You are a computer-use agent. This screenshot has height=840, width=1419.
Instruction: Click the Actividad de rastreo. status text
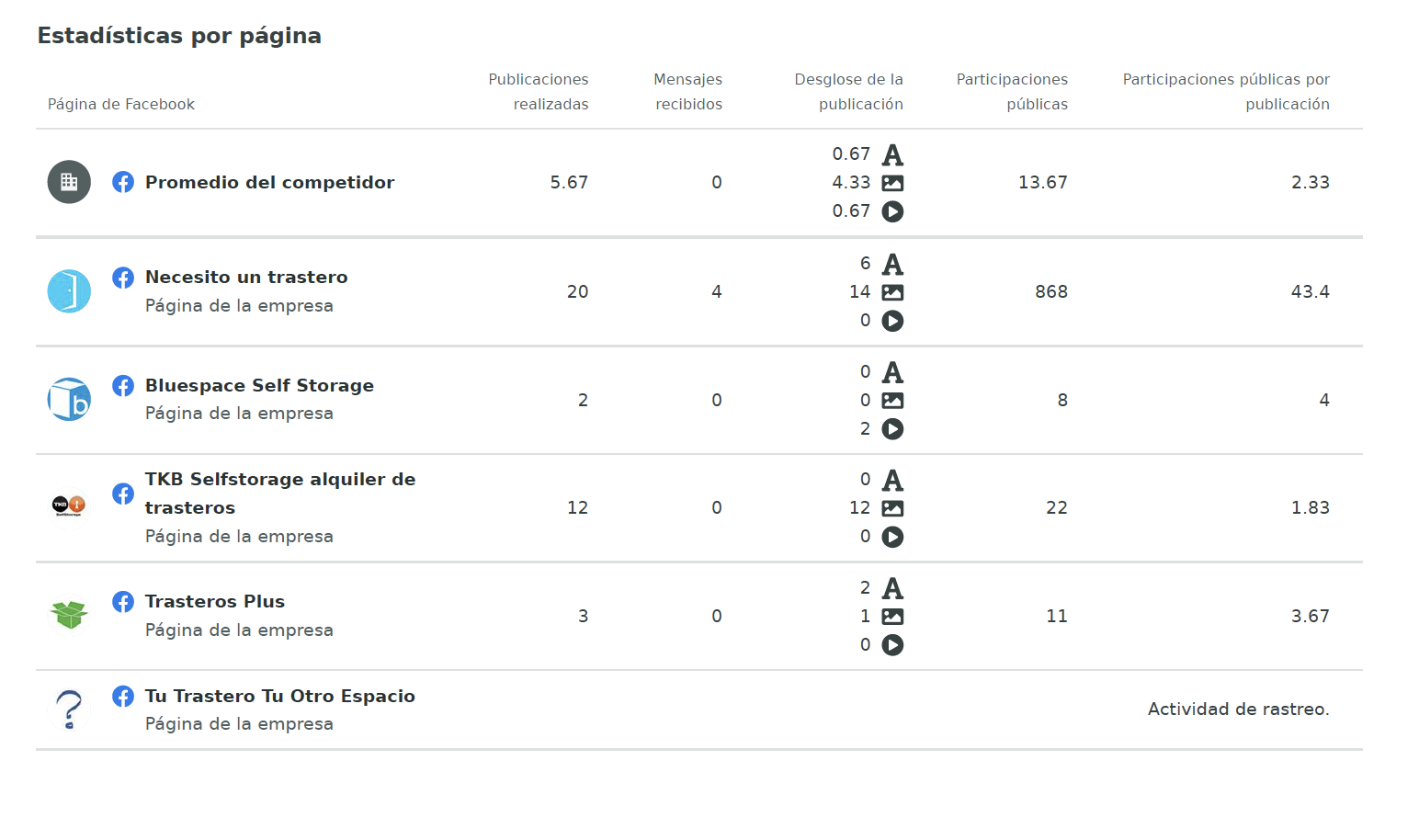1239,709
